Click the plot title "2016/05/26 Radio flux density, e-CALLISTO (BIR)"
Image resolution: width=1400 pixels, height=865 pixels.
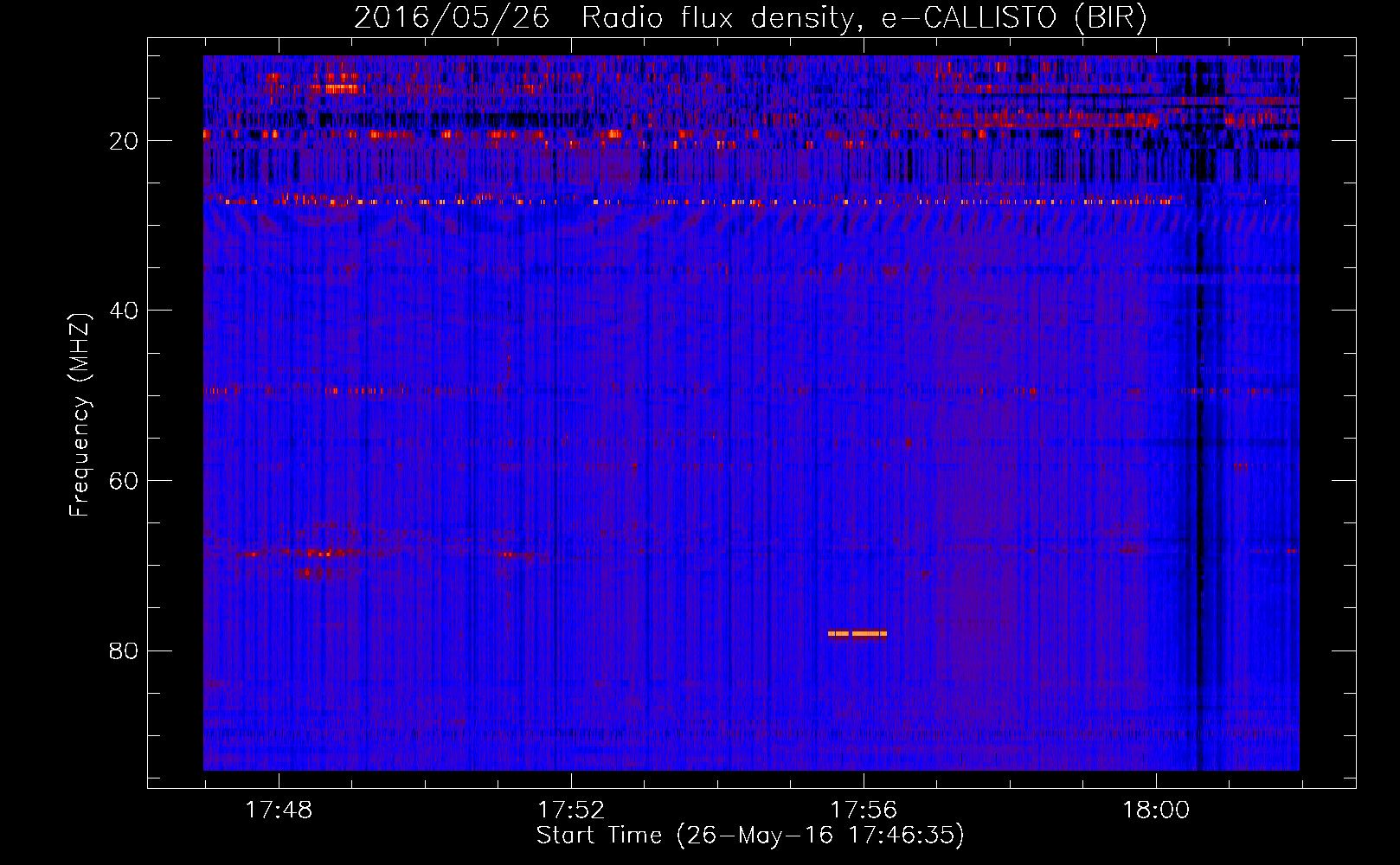click(x=750, y=17)
